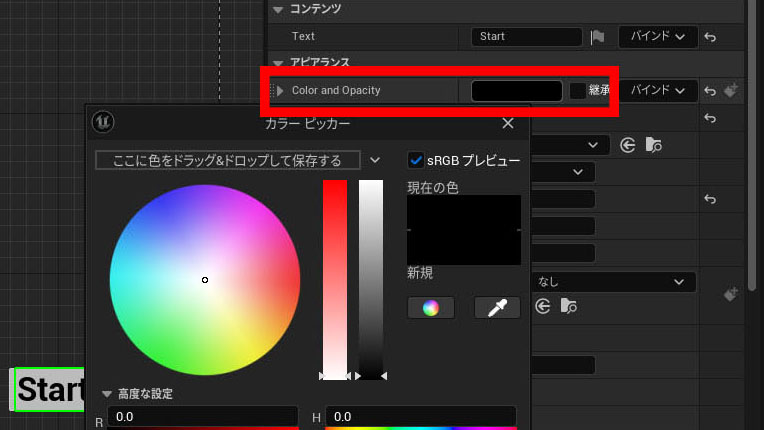
Task: Click the eyedropper color sampling button
Action: click(497, 308)
